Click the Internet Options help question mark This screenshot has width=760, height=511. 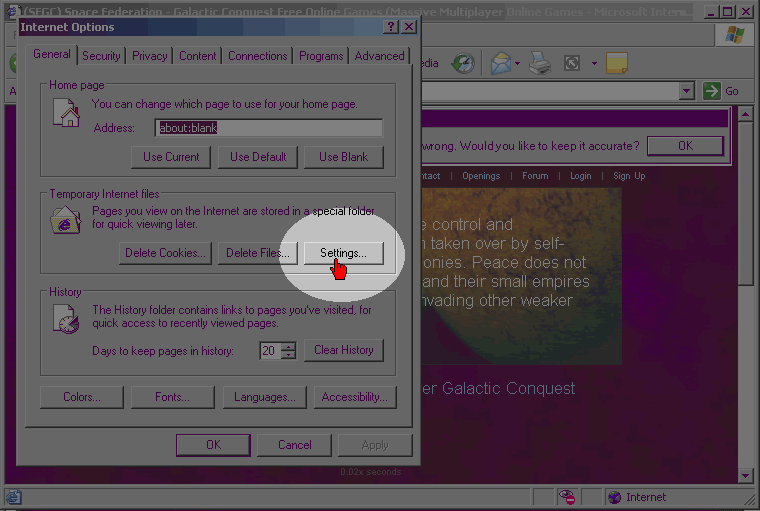[390, 27]
